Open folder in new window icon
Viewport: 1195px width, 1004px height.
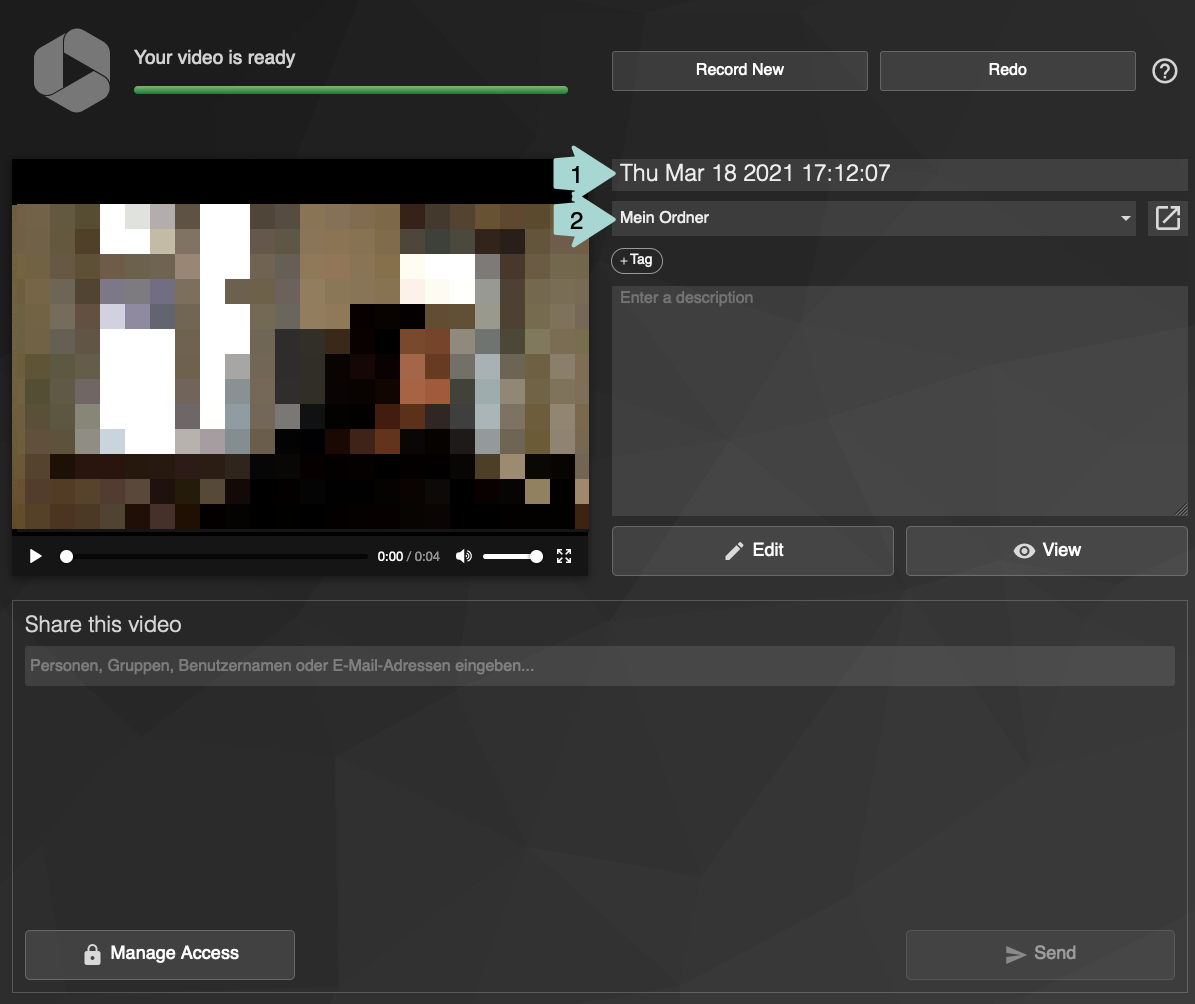point(1167,218)
